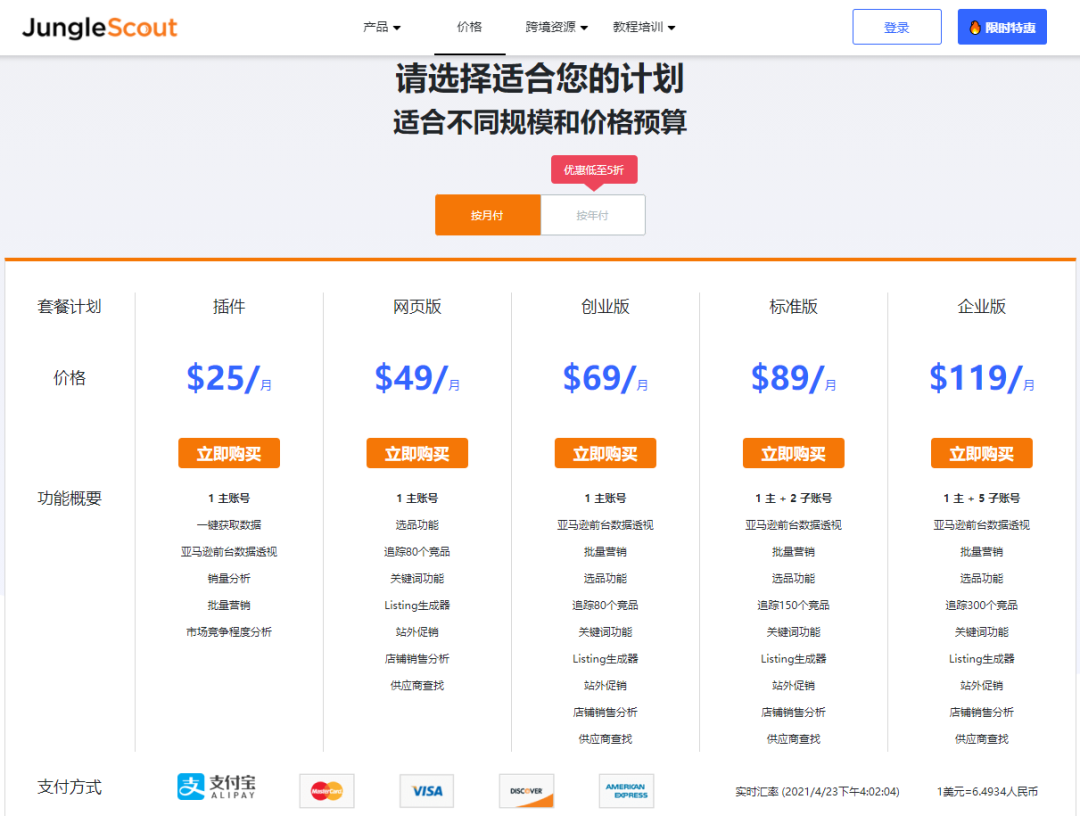The image size is (1080, 816).
Task: Click the VISA payment icon
Action: pyautogui.click(x=426, y=790)
